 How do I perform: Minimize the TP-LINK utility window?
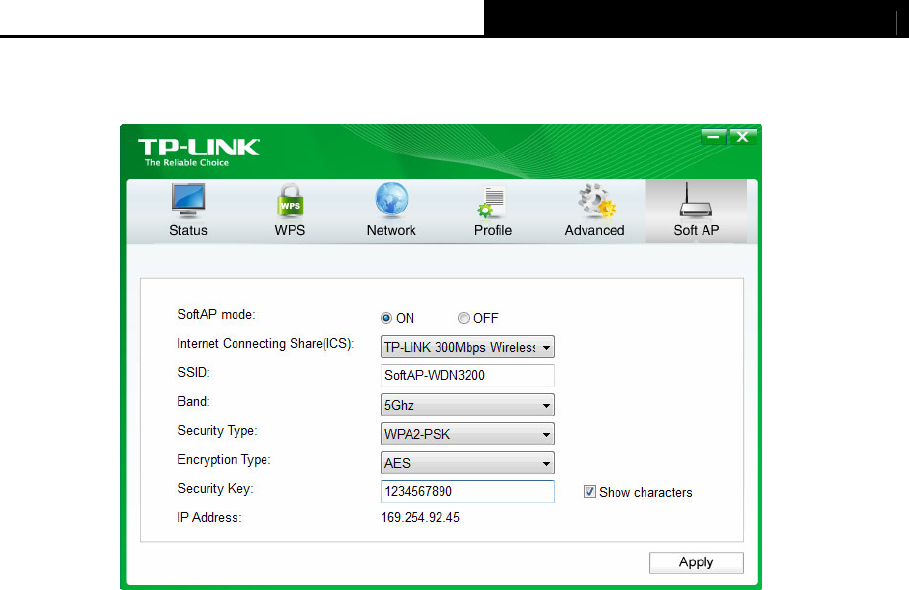pyautogui.click(x=714, y=137)
